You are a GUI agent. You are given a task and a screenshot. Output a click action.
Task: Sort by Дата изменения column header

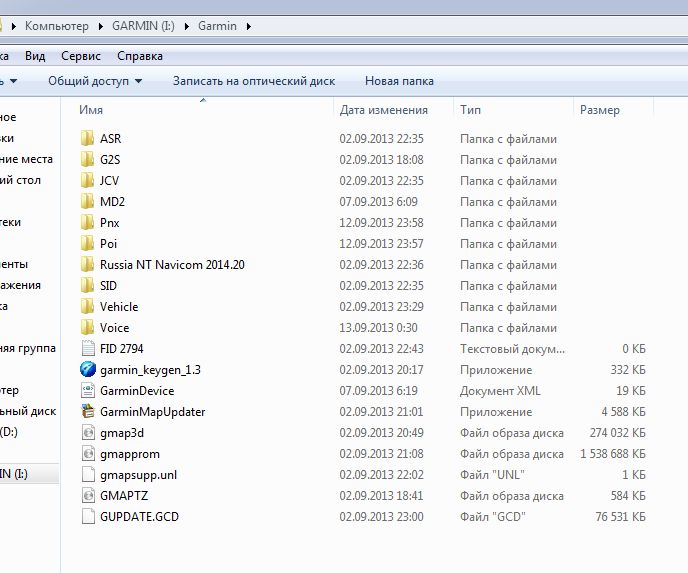pos(383,110)
